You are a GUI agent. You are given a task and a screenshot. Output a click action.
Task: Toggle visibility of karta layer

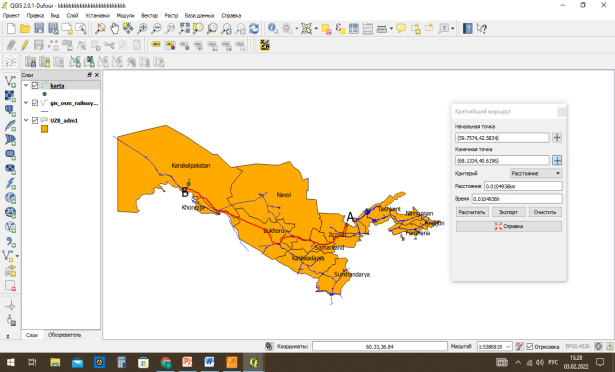(35, 86)
